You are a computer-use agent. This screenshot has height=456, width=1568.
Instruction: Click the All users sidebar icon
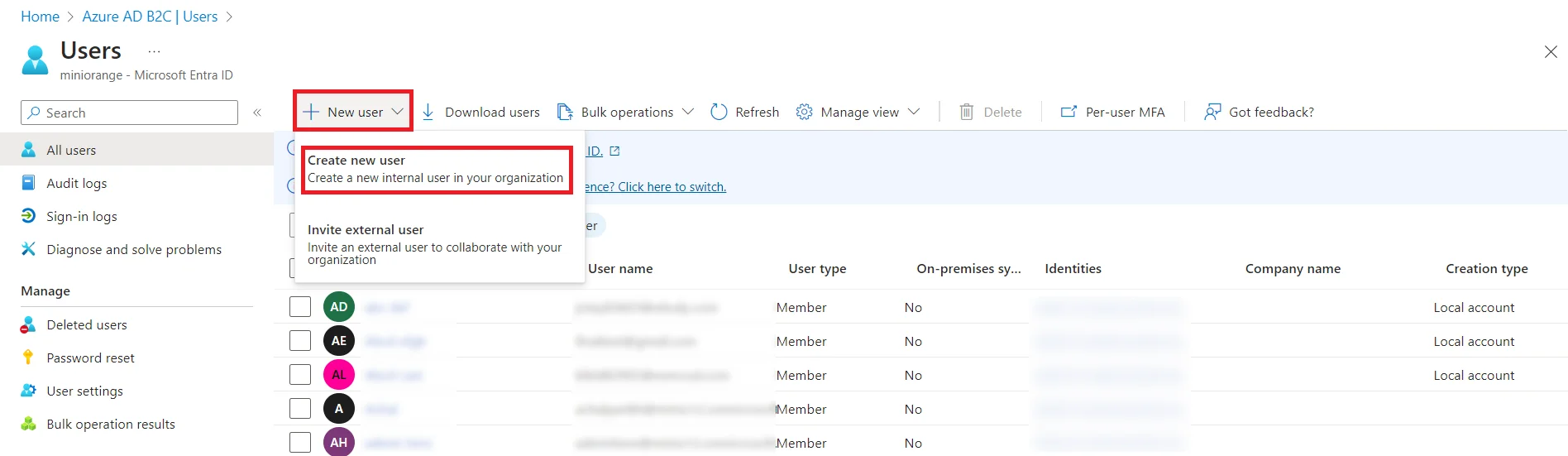[28, 150]
